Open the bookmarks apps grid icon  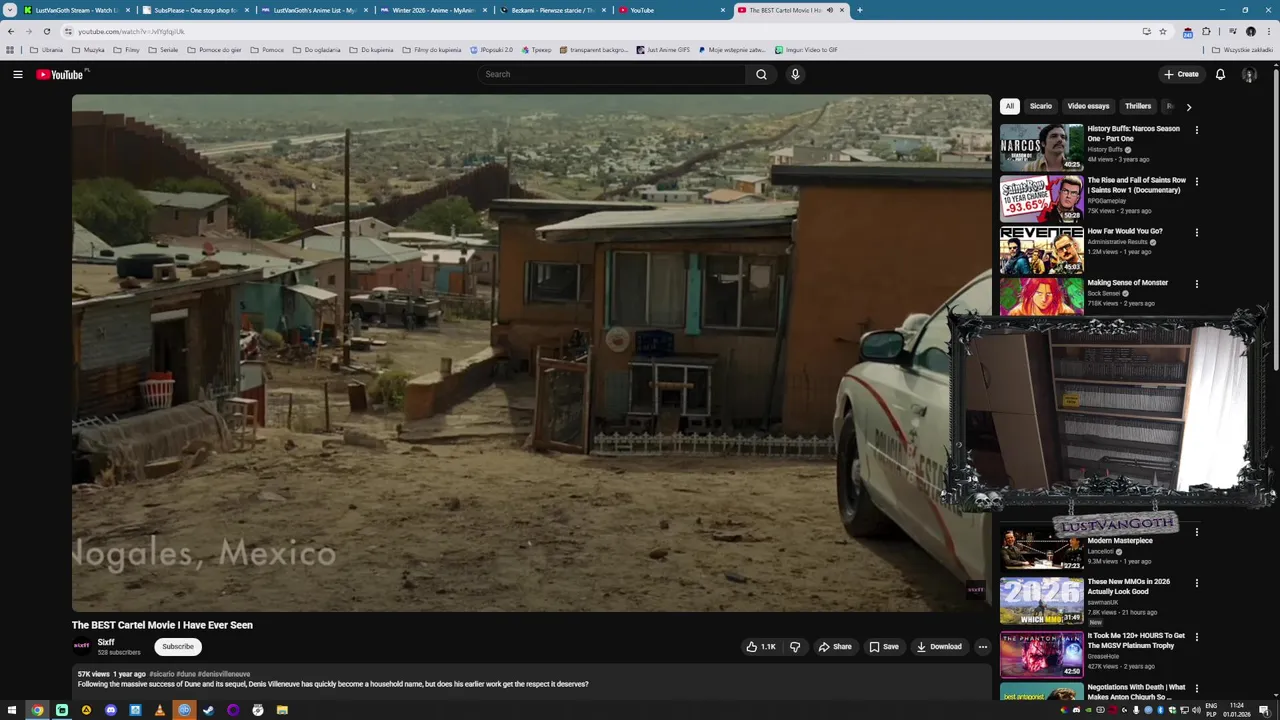click(10, 49)
